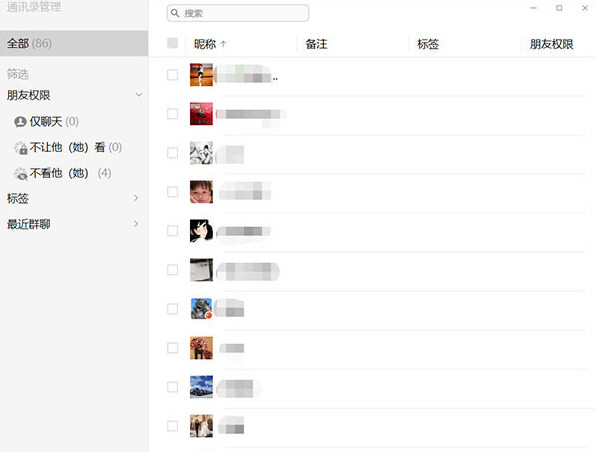
Task: Open the basketball court avatar contact
Action: 201,75
